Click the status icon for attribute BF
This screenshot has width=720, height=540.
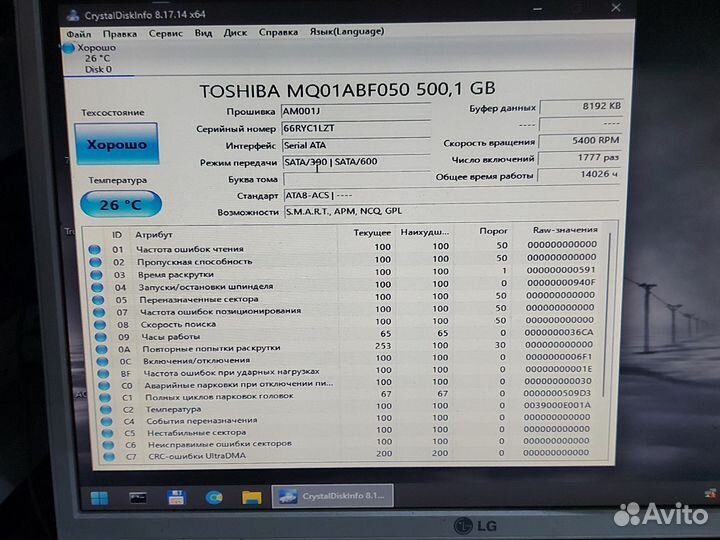click(x=103, y=374)
